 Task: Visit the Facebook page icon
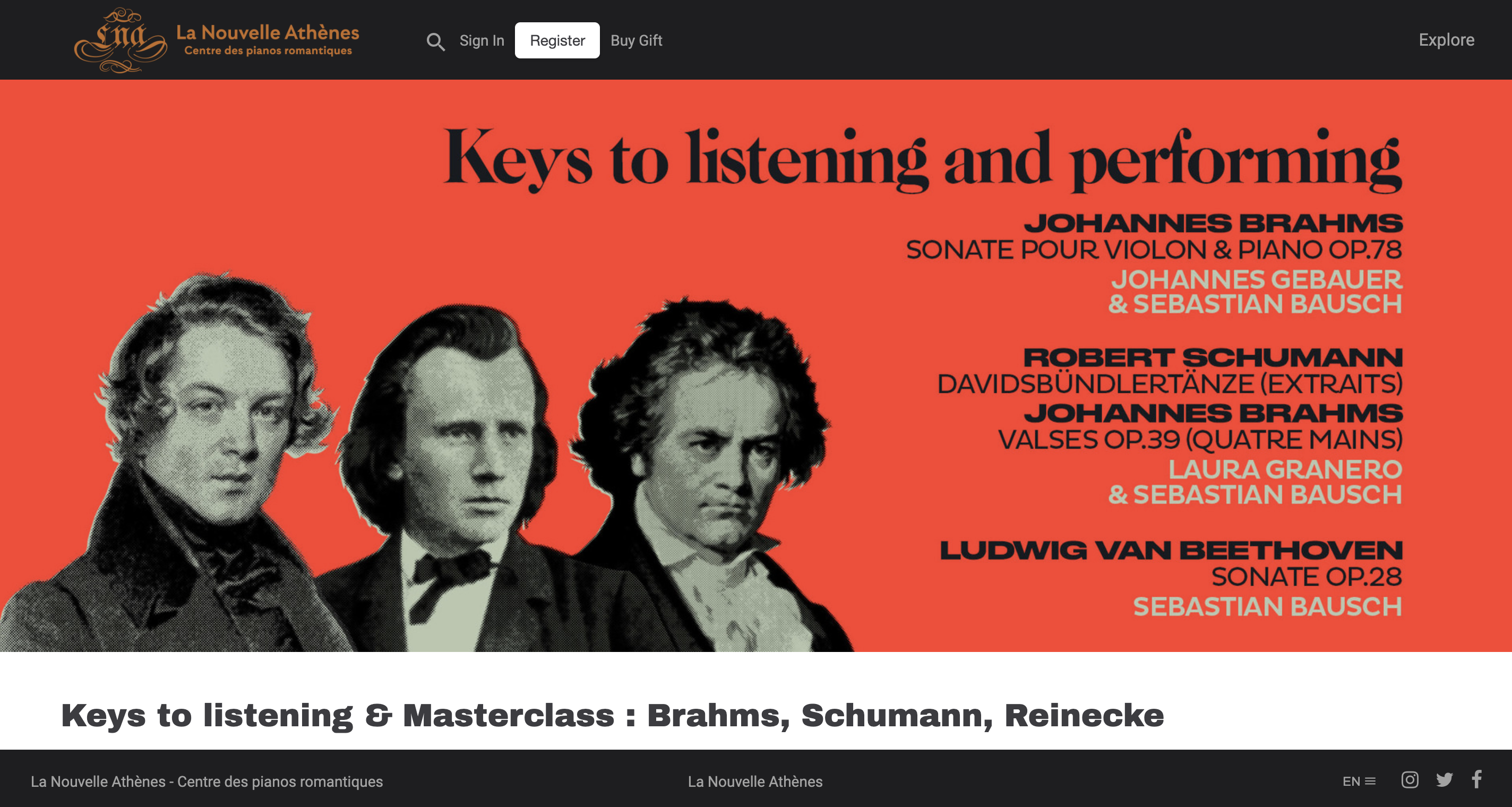(1477, 779)
